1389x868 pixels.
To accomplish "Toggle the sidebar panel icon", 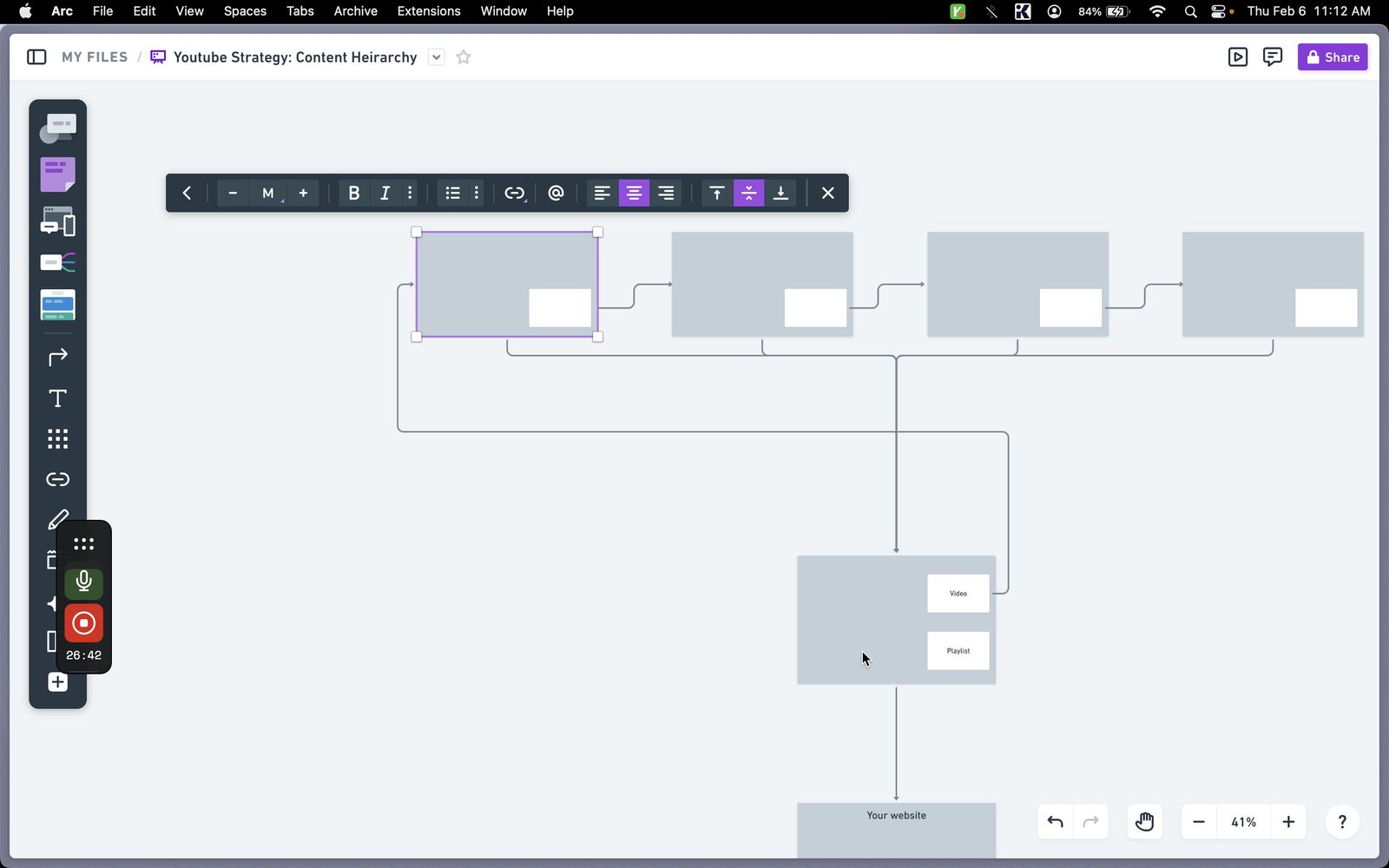I will click(36, 57).
